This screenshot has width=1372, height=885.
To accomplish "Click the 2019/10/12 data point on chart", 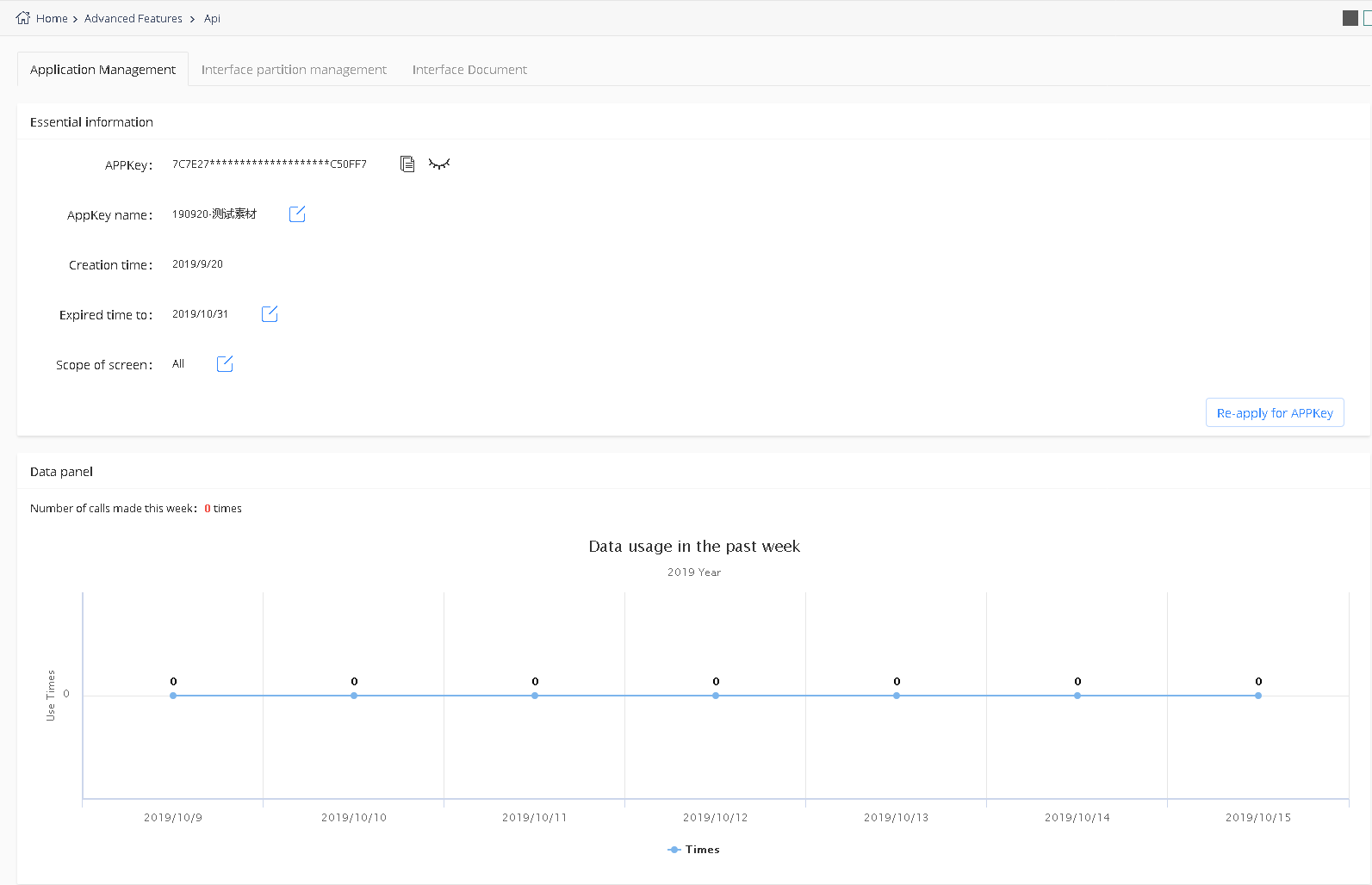I will (716, 696).
